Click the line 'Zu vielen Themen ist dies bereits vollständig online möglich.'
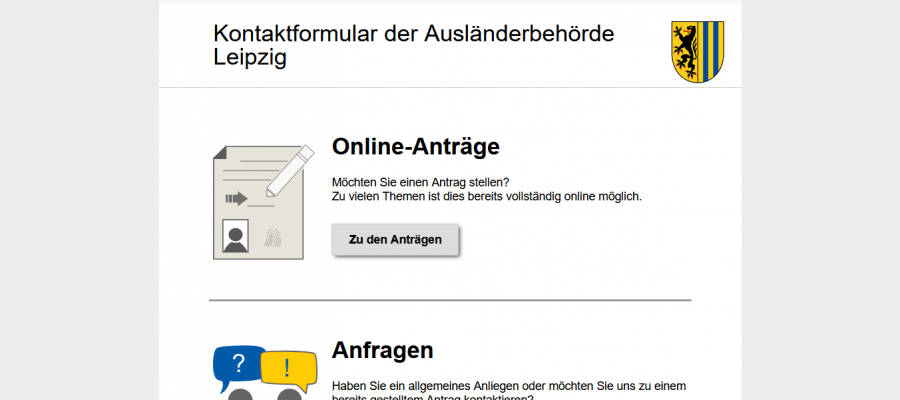The image size is (900, 400). pyautogui.click(x=487, y=197)
